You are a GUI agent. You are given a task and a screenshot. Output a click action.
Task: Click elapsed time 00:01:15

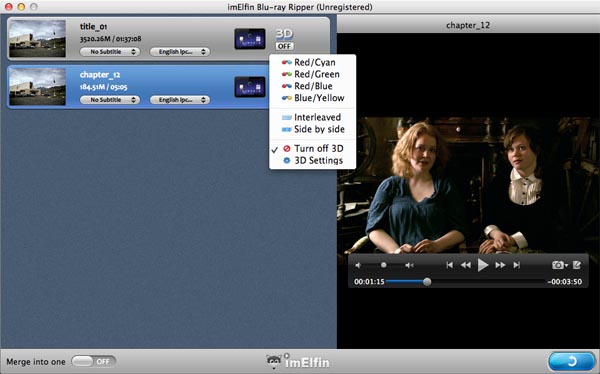click(369, 282)
